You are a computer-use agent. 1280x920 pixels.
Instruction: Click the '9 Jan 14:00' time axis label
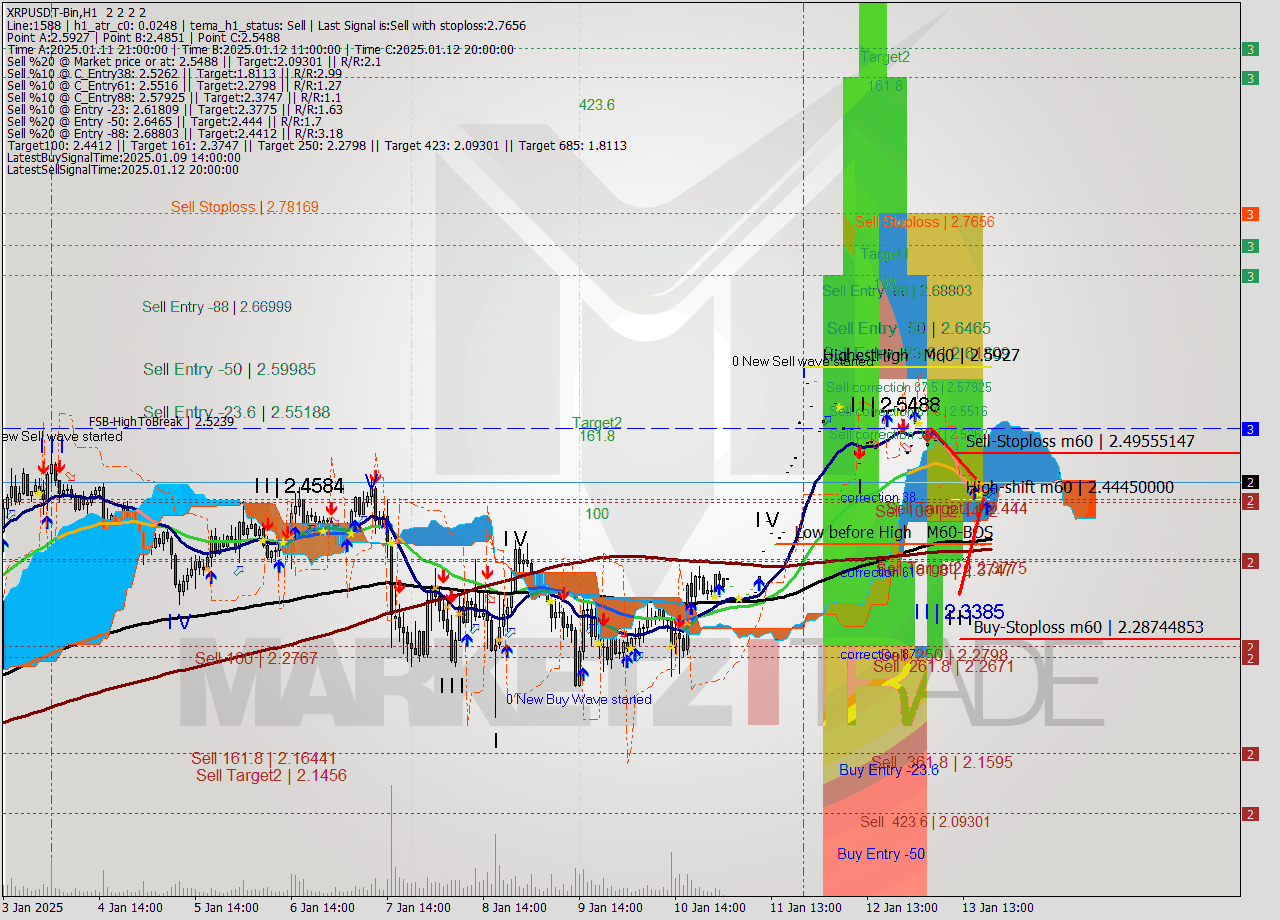click(610, 908)
